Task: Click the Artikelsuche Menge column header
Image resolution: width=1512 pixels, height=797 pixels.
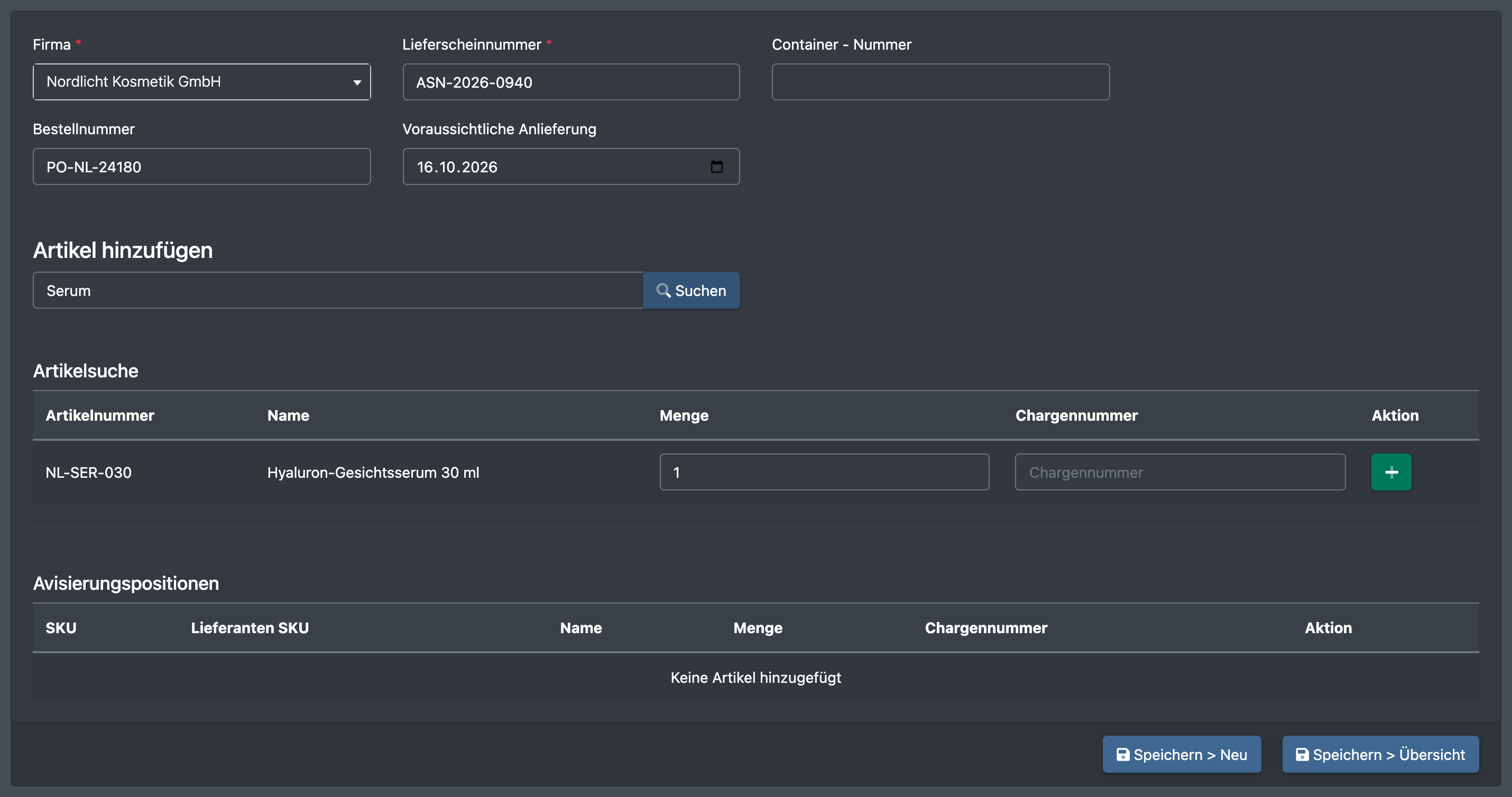Action: pyautogui.click(x=684, y=415)
